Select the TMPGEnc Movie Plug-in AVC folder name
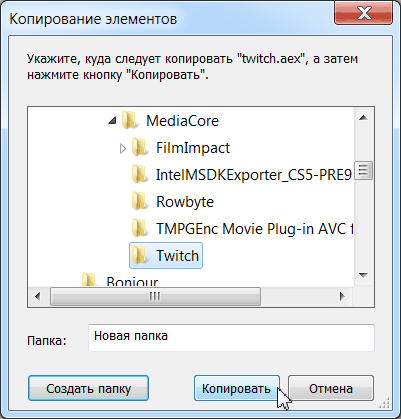Viewport: 401px width, 419px height. tap(254, 229)
